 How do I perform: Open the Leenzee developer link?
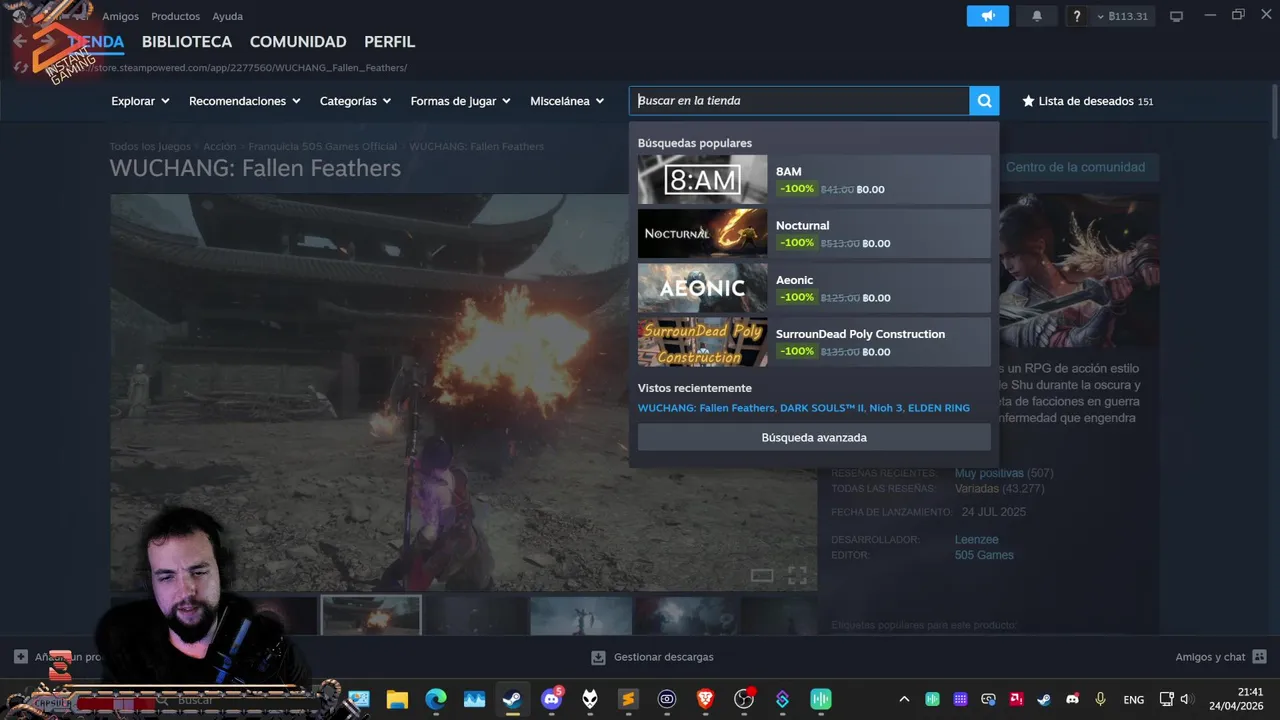click(976, 540)
